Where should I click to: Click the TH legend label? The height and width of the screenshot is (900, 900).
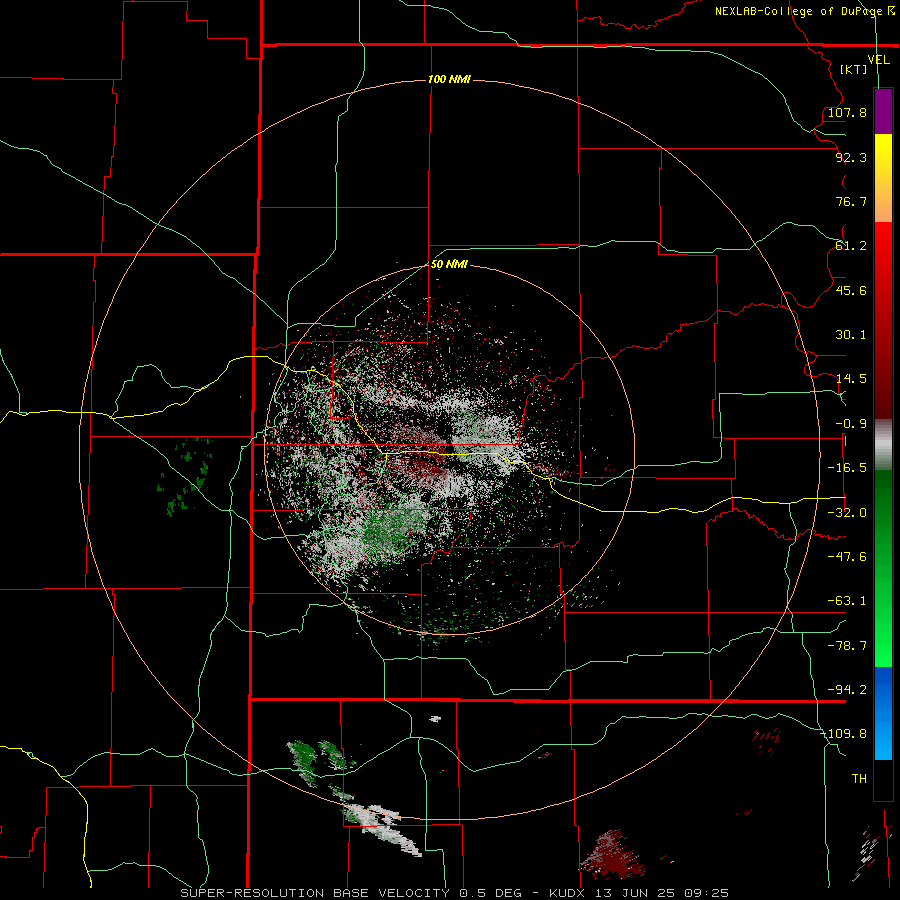point(859,779)
